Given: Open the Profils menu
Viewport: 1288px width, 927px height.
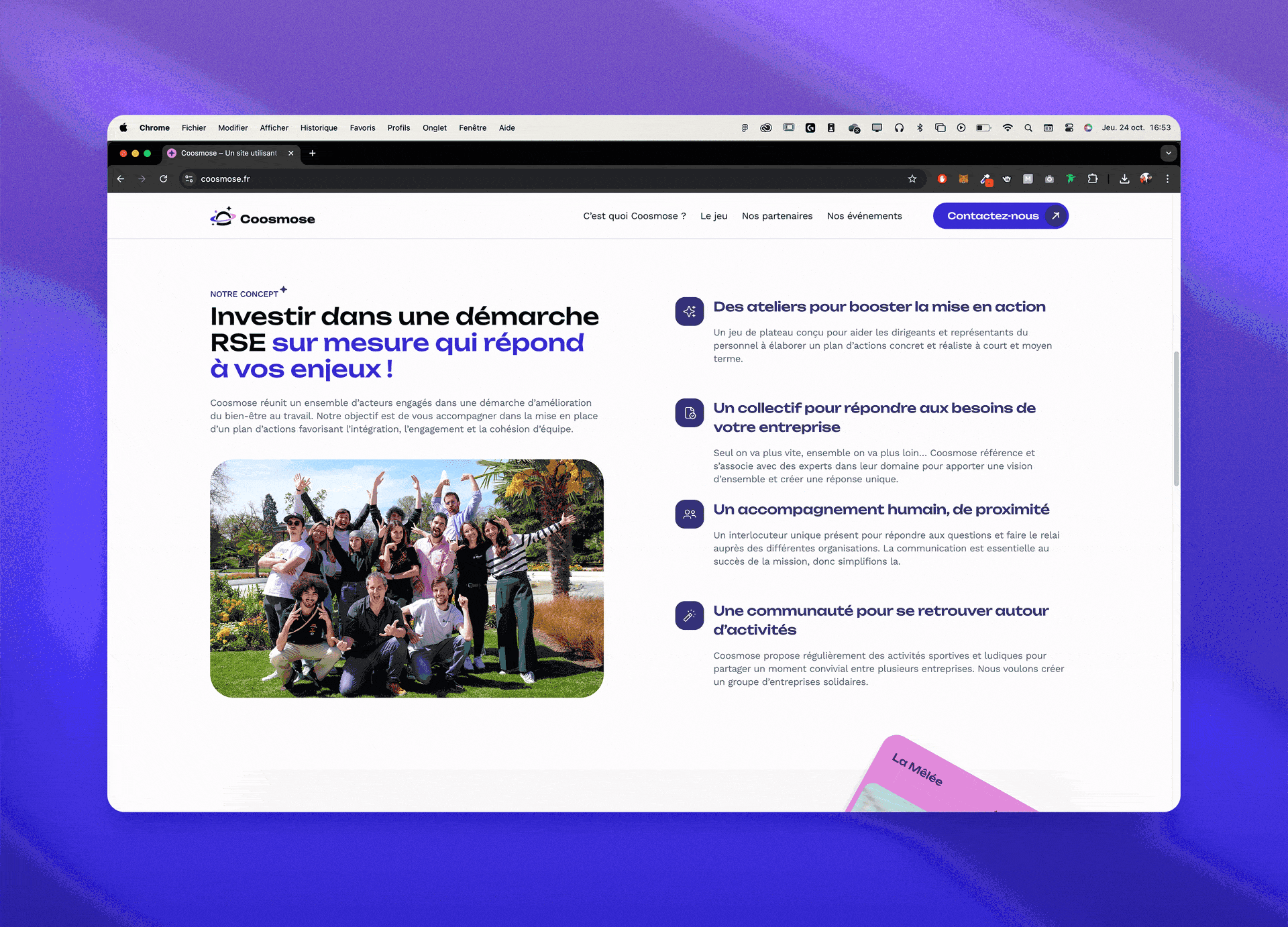Looking at the screenshot, I should (x=398, y=127).
